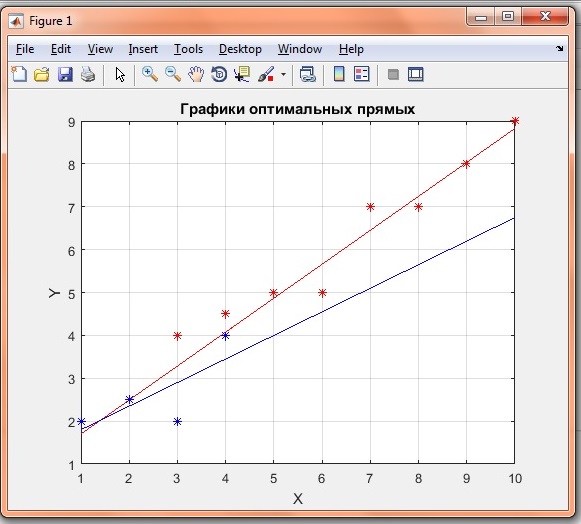The image size is (581, 524).
Task: Print figure using the printer icon
Action: pos(88,74)
